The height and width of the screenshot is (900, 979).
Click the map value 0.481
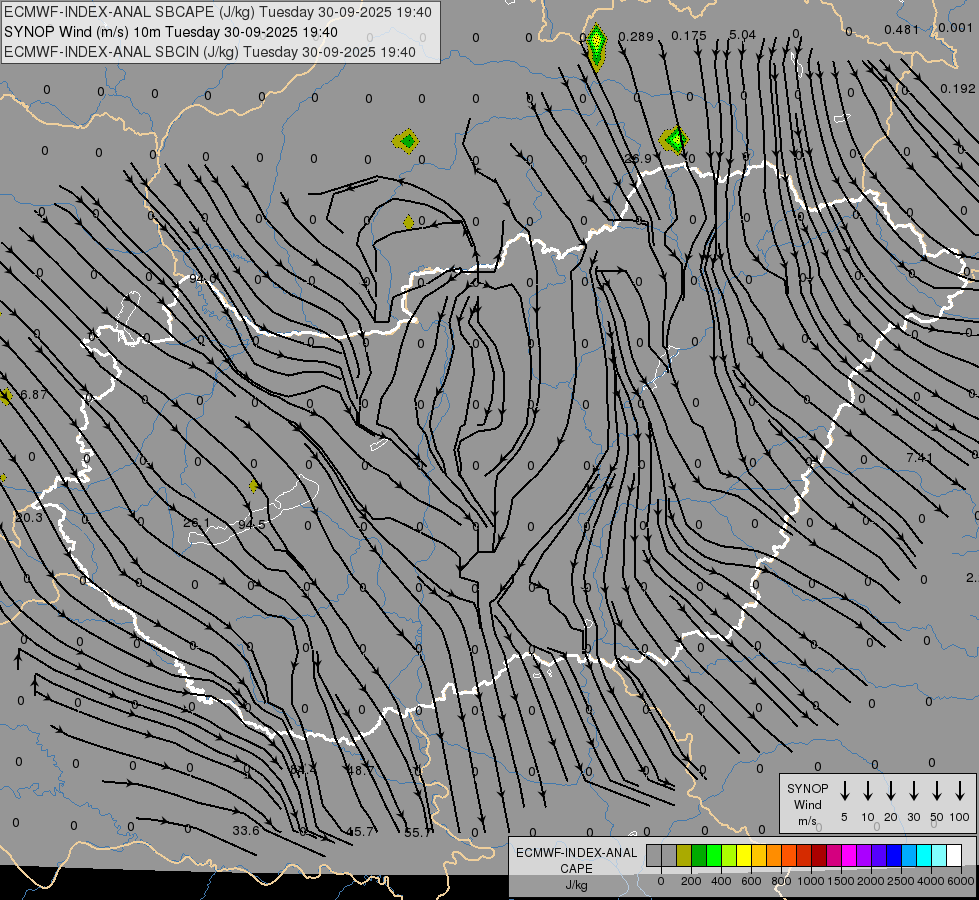[x=902, y=30]
